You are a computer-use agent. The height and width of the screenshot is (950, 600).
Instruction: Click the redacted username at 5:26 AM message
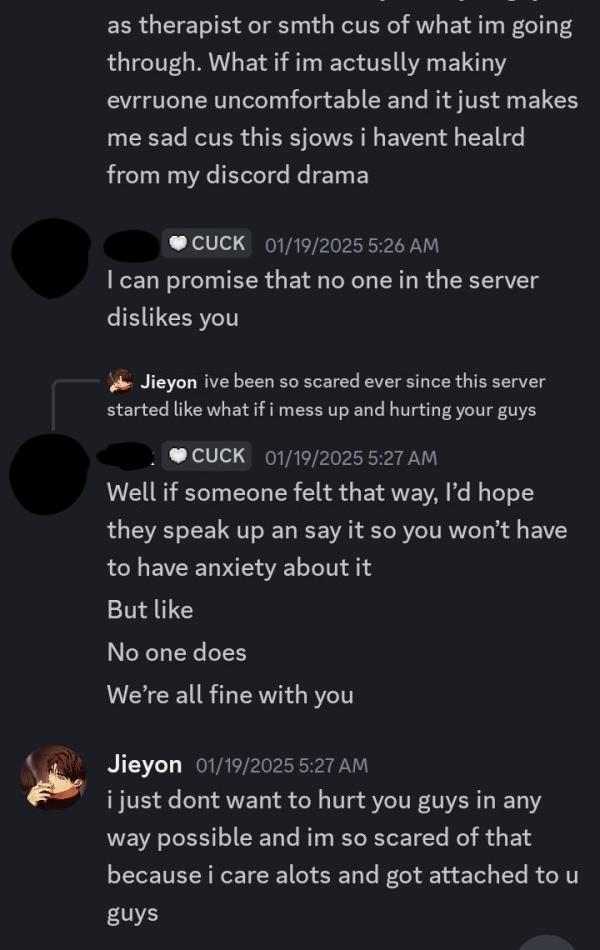pyautogui.click(x=132, y=245)
